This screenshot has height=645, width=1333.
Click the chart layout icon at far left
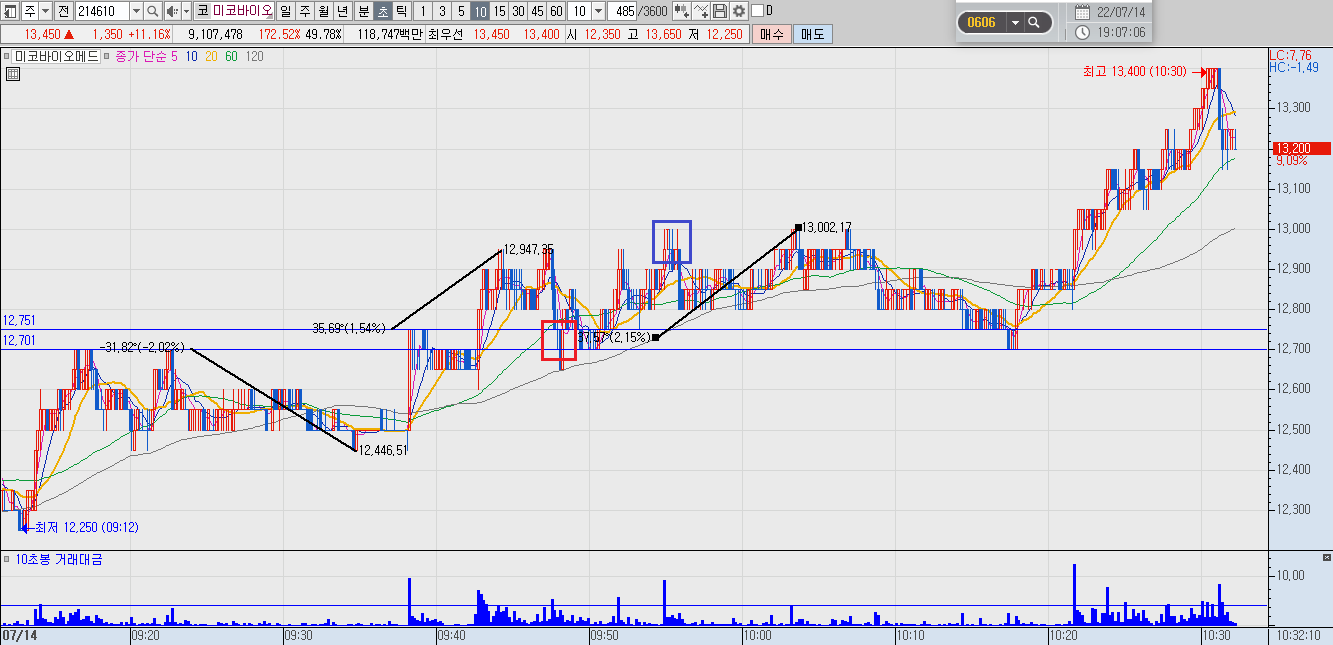[9, 11]
